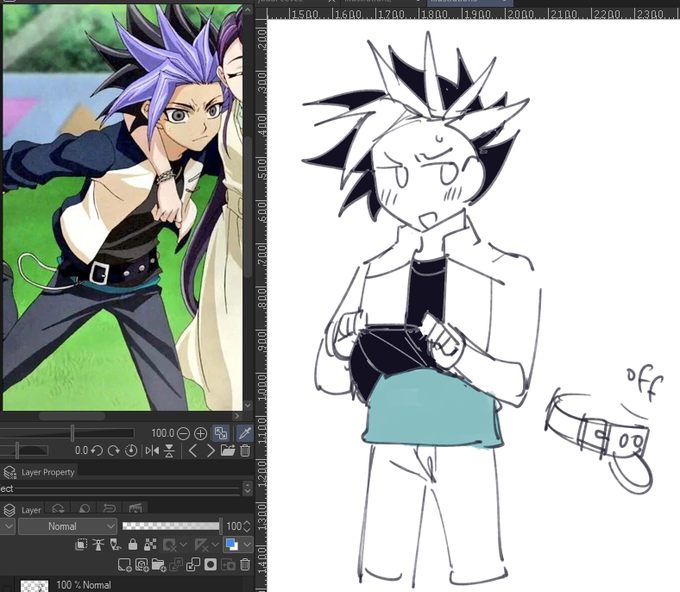
Task: Show previous Sub View image
Action: 193,451
